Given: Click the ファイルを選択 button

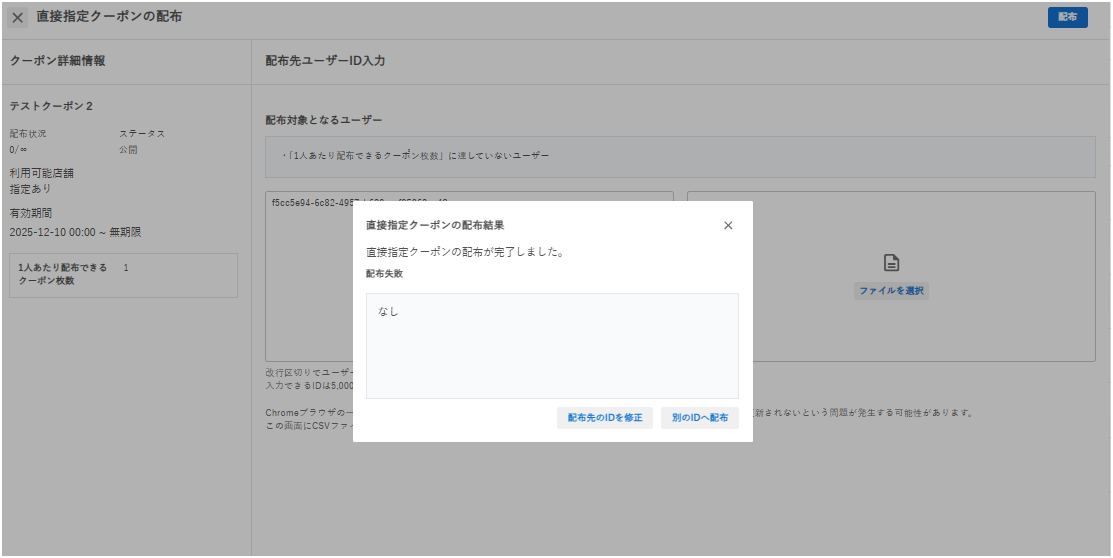Looking at the screenshot, I should (x=891, y=291).
